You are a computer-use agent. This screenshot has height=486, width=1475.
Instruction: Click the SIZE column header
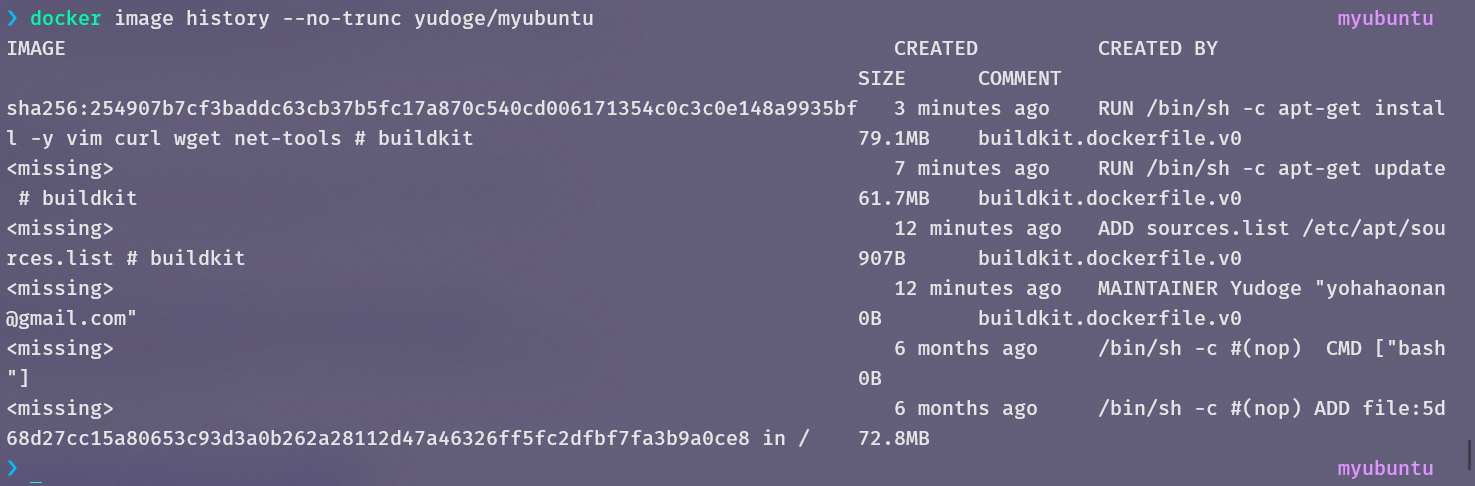coord(881,78)
